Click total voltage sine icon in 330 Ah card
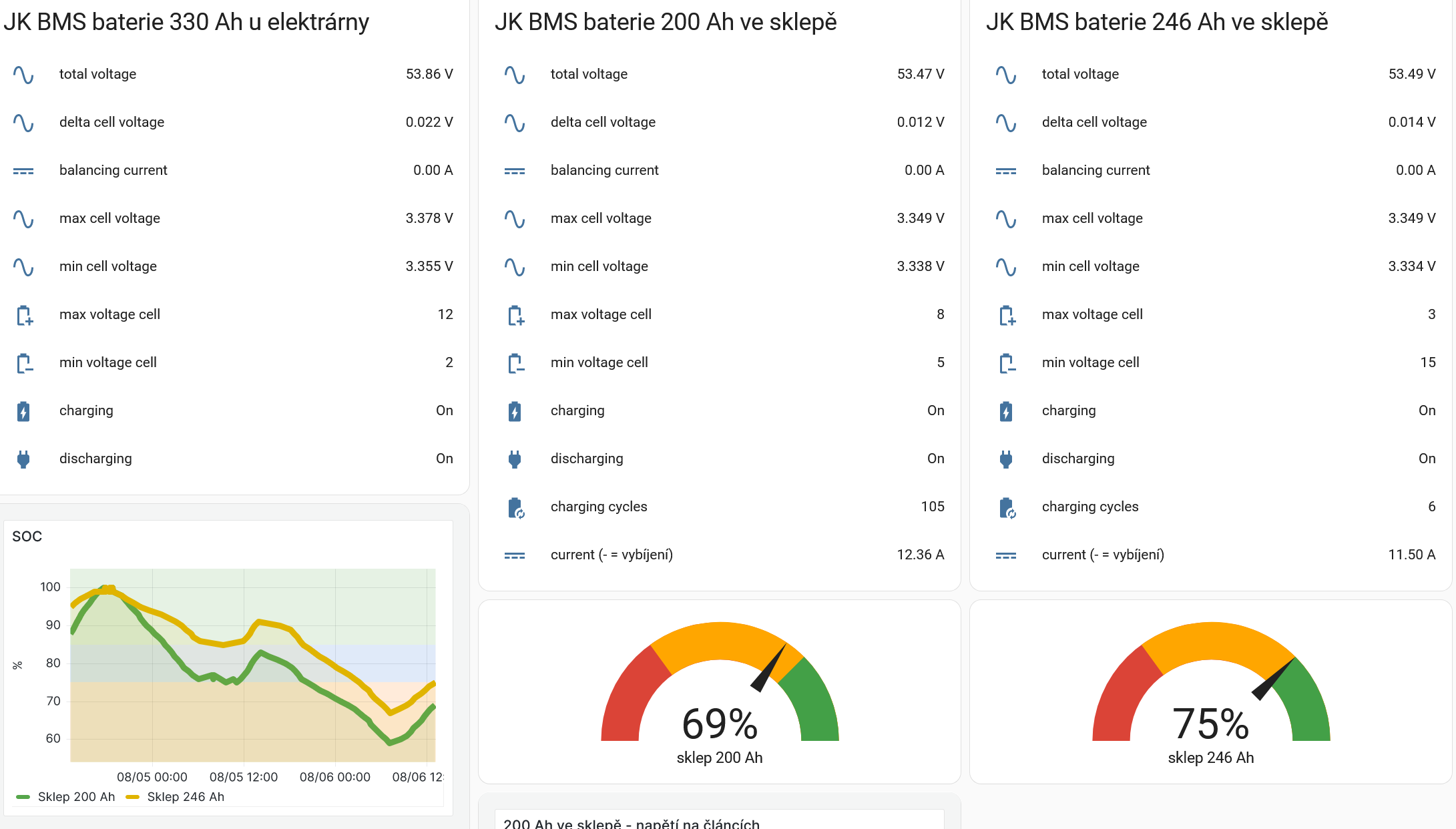This screenshot has width=1456, height=829. tap(23, 75)
